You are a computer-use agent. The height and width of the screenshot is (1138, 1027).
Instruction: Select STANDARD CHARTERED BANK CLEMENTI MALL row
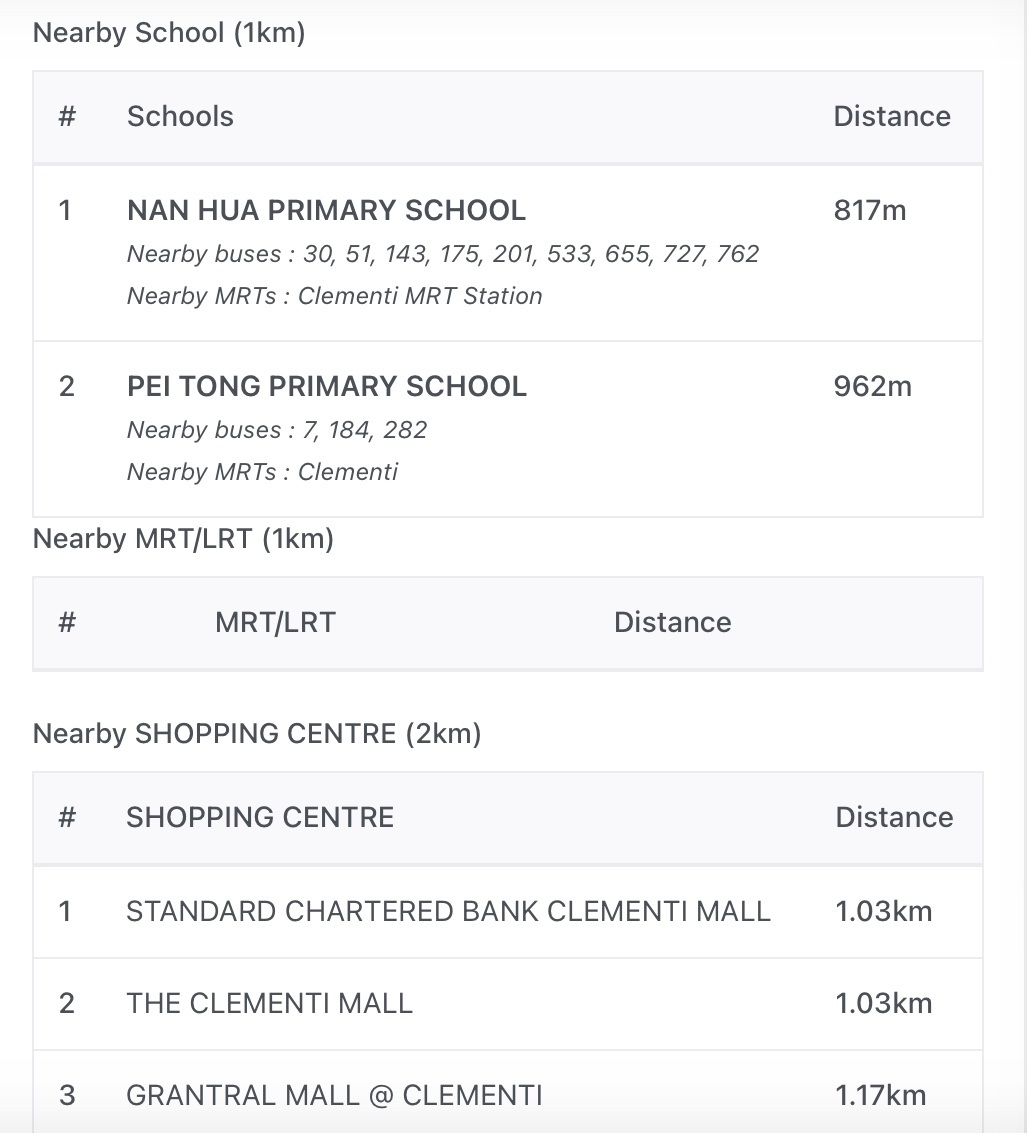(x=448, y=912)
